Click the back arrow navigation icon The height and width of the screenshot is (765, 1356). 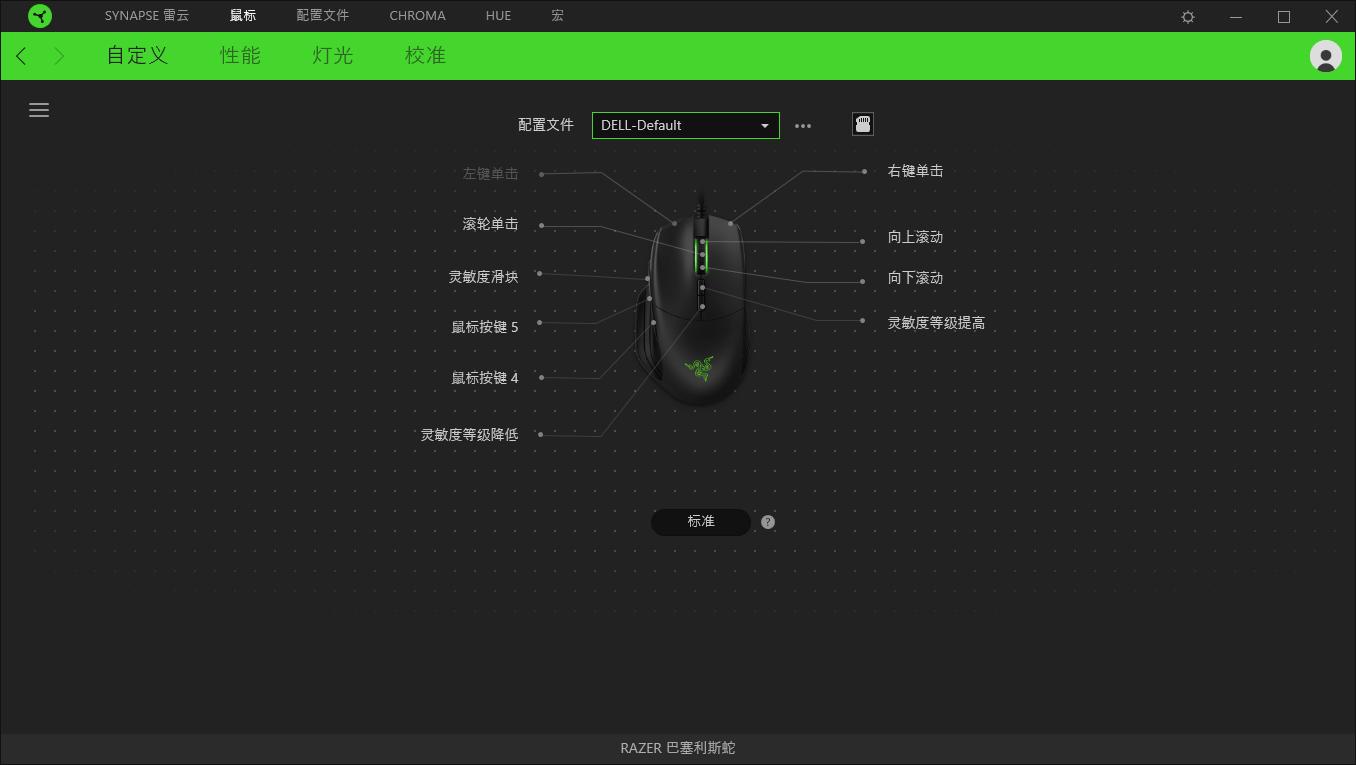tap(20, 56)
